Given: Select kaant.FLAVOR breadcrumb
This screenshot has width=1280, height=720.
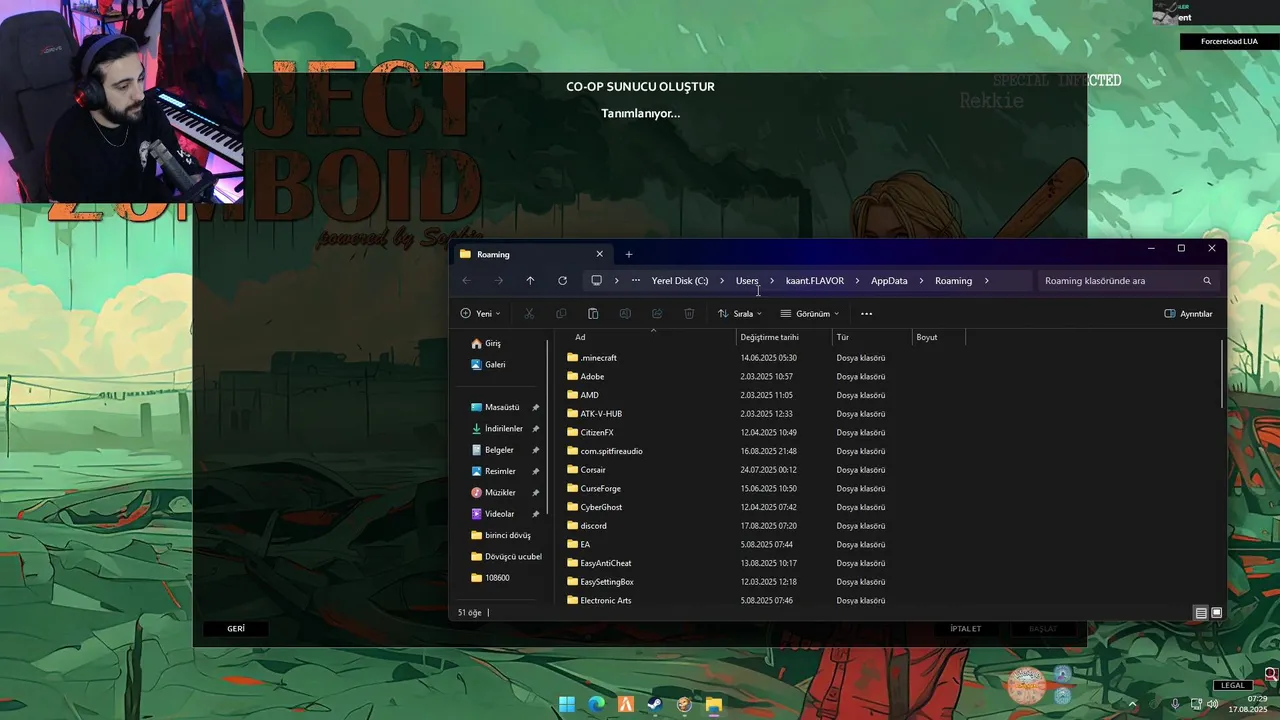Looking at the screenshot, I should point(815,281).
